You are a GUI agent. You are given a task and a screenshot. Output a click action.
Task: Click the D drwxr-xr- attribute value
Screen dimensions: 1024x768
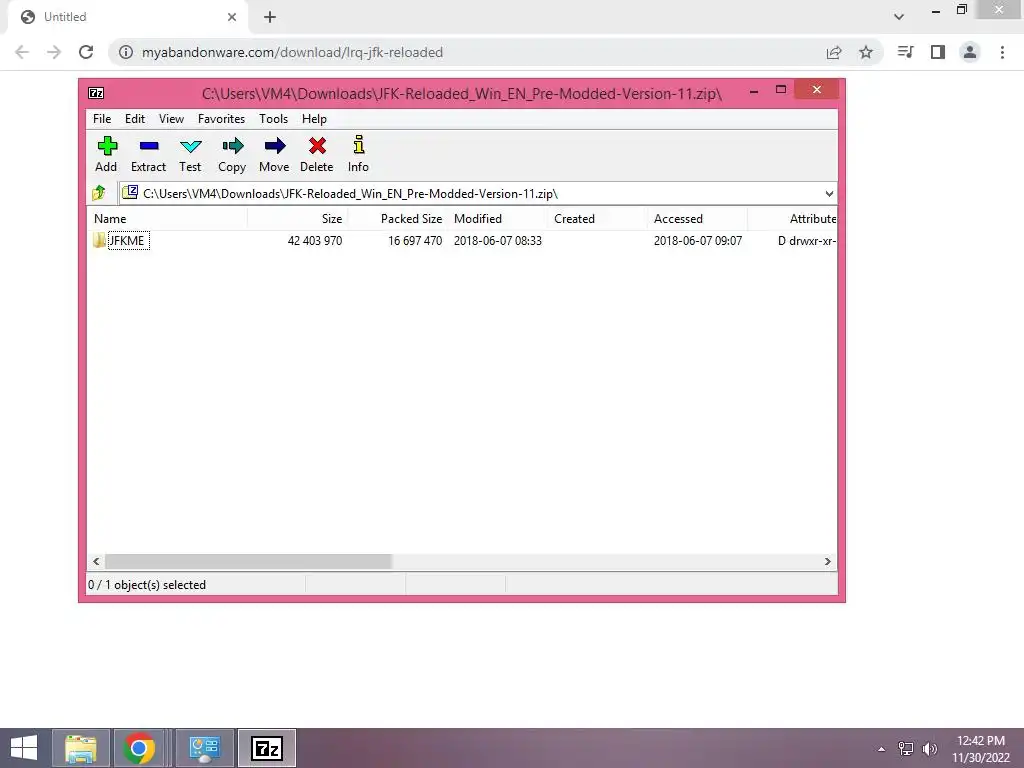click(807, 240)
